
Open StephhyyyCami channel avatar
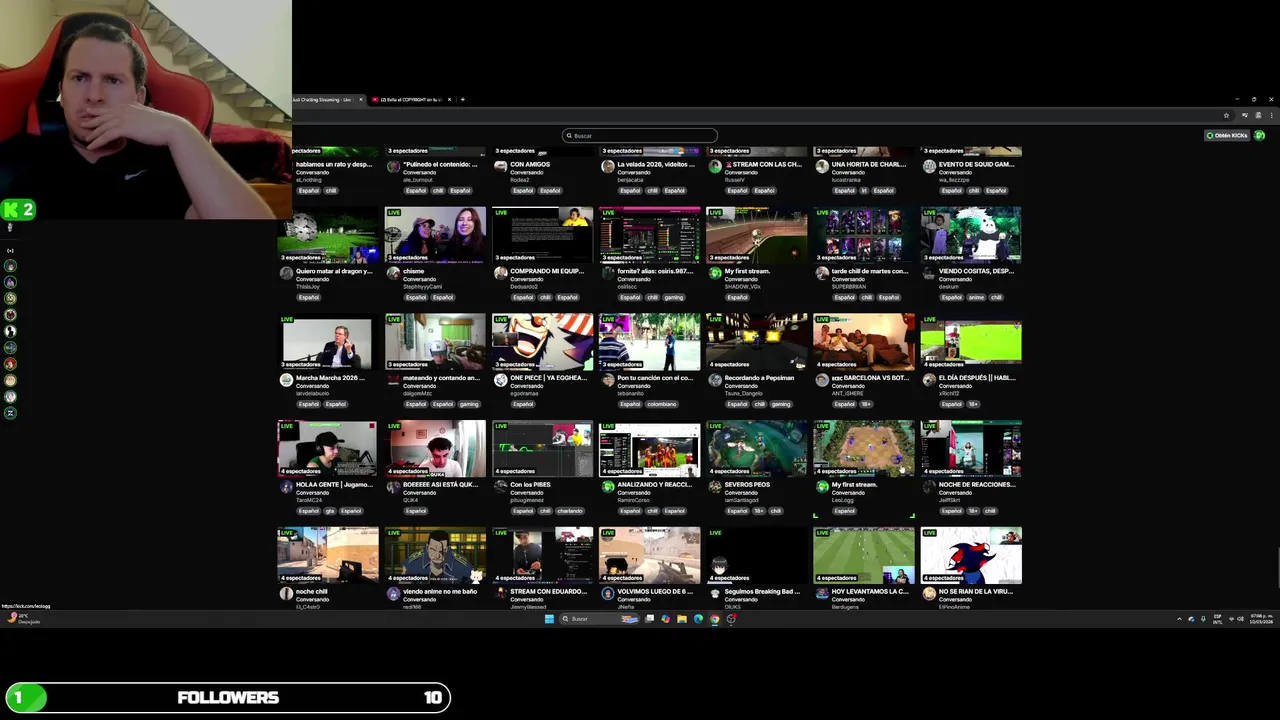(393, 273)
